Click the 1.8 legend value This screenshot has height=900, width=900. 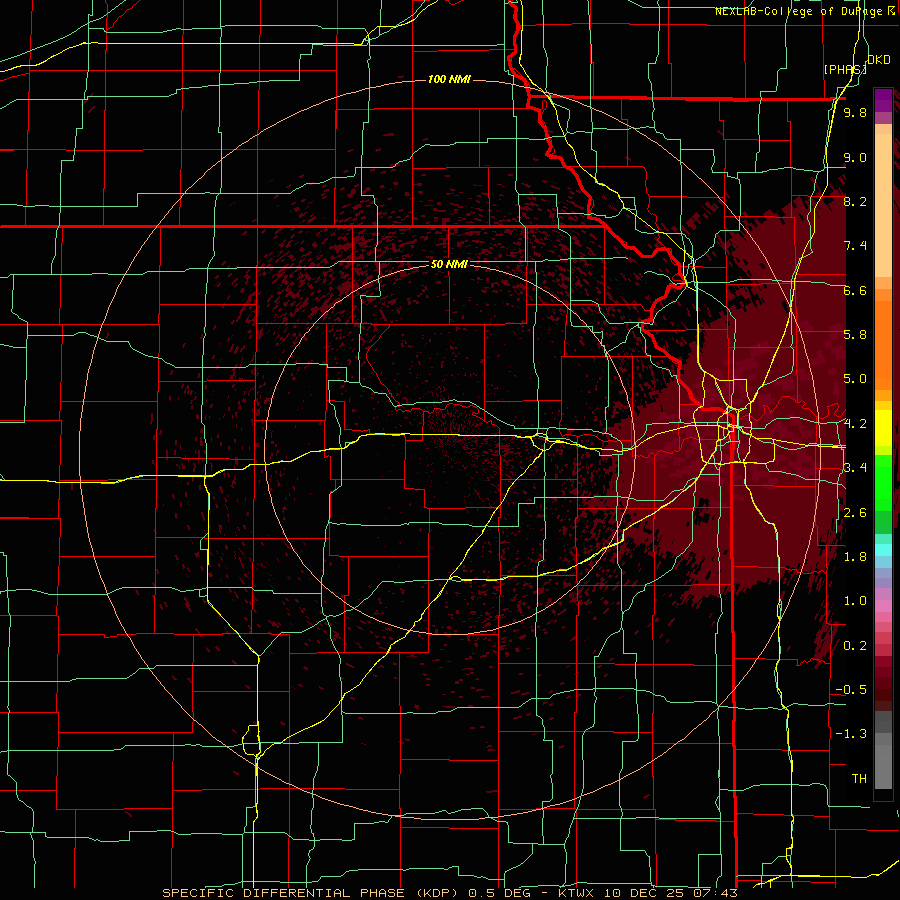(x=855, y=557)
